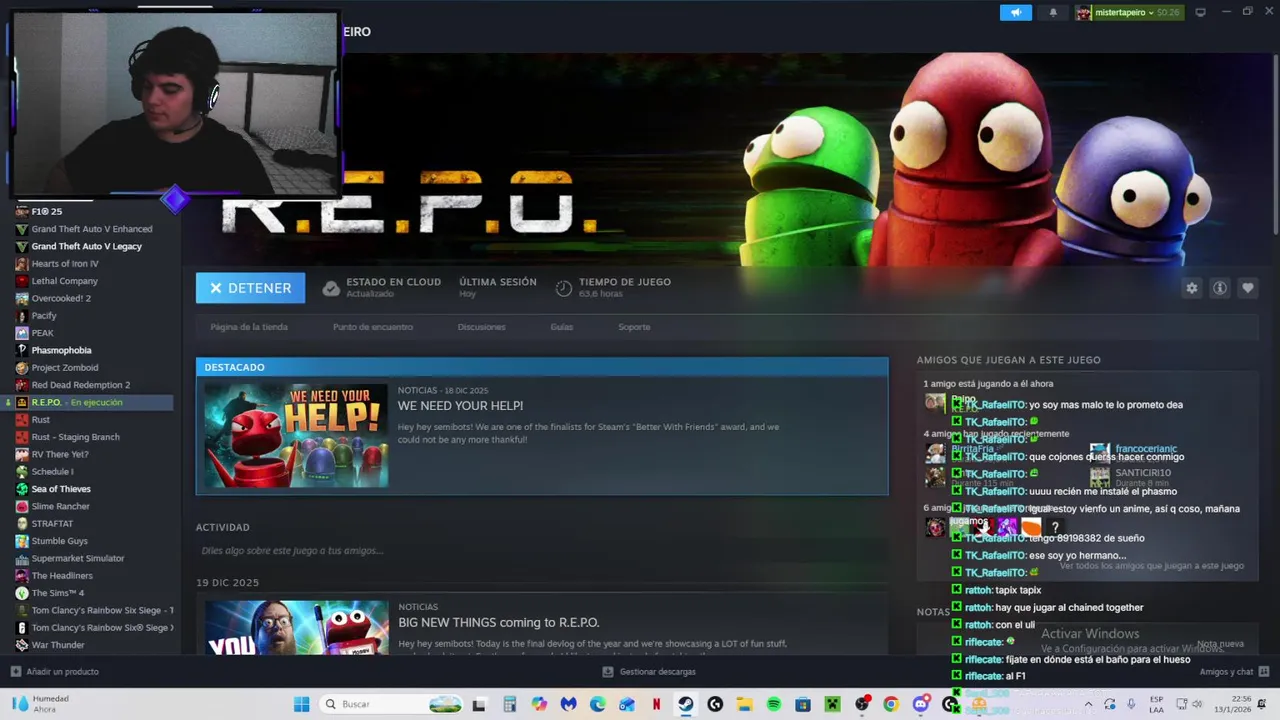Select the running R.E.P.O. entry

pyautogui.click(x=87, y=402)
